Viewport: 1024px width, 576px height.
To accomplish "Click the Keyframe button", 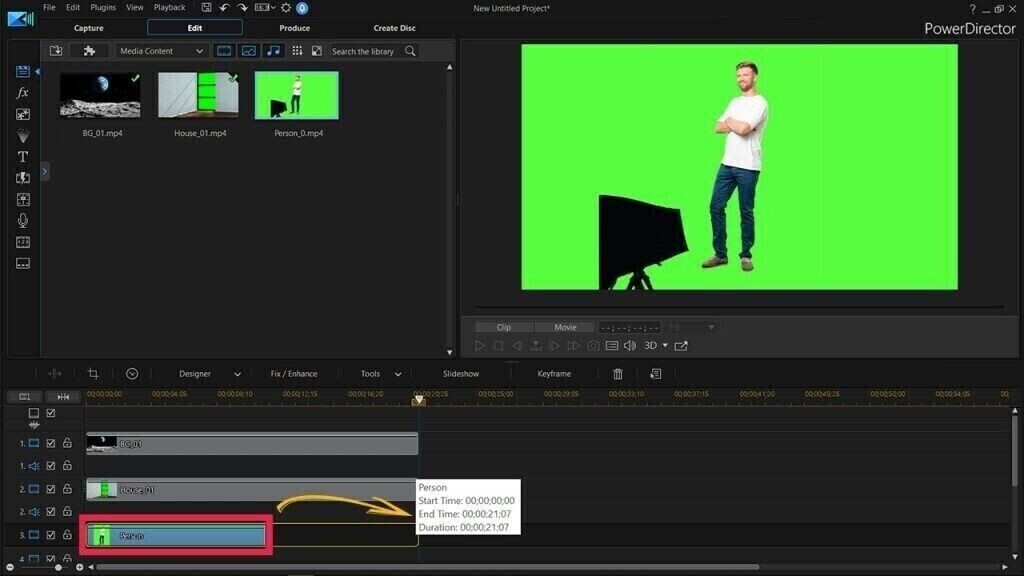I will click(x=554, y=374).
